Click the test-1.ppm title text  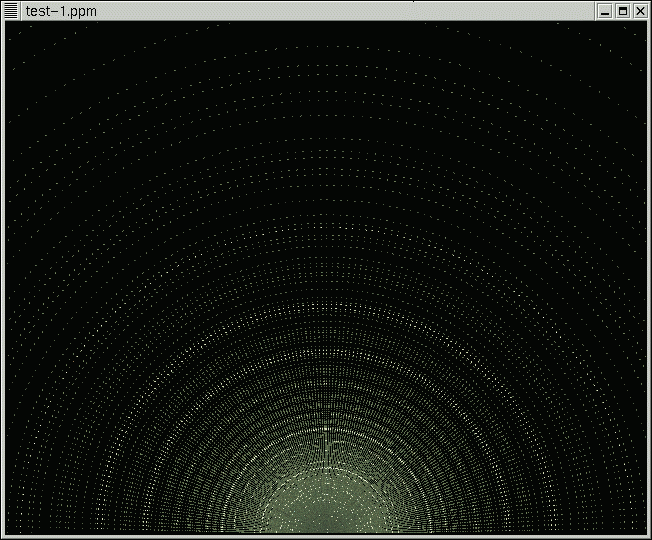click(61, 11)
